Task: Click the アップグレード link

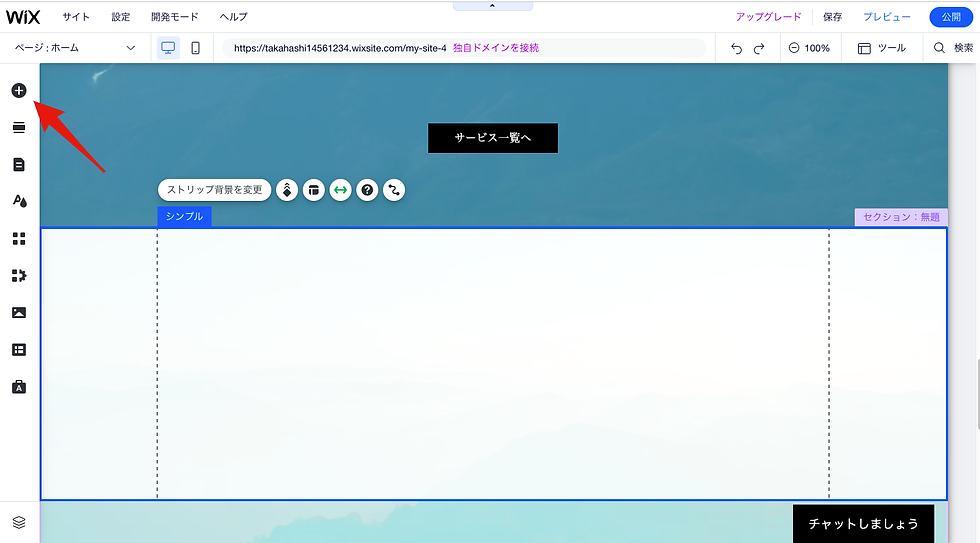Action: [x=768, y=17]
